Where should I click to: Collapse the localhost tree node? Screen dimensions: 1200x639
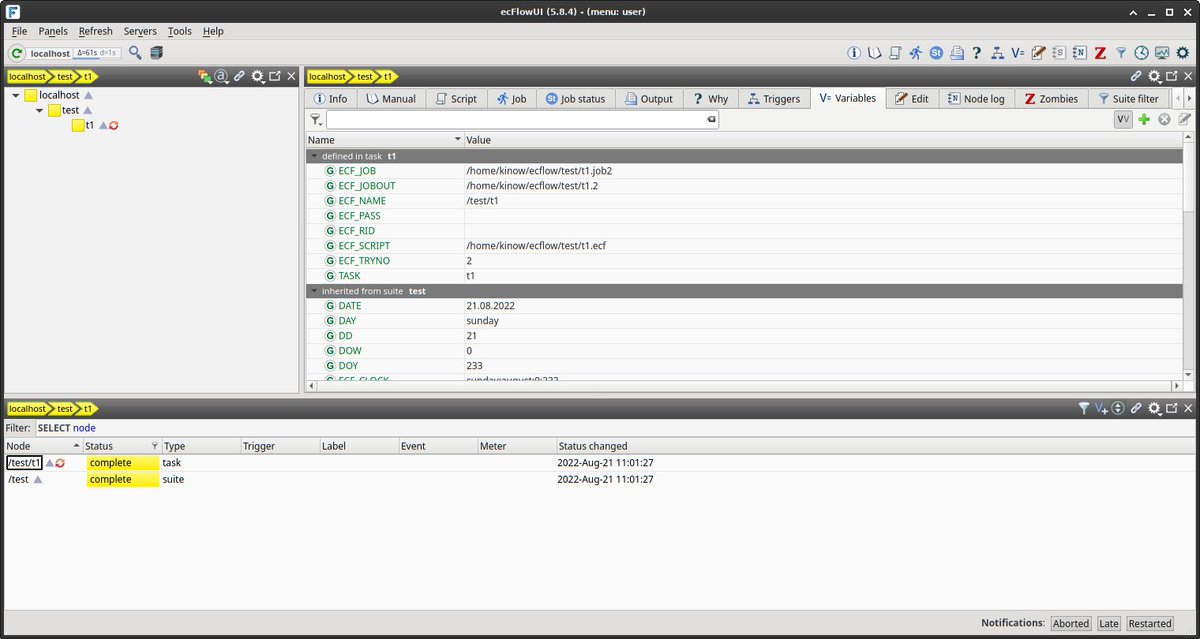16,96
